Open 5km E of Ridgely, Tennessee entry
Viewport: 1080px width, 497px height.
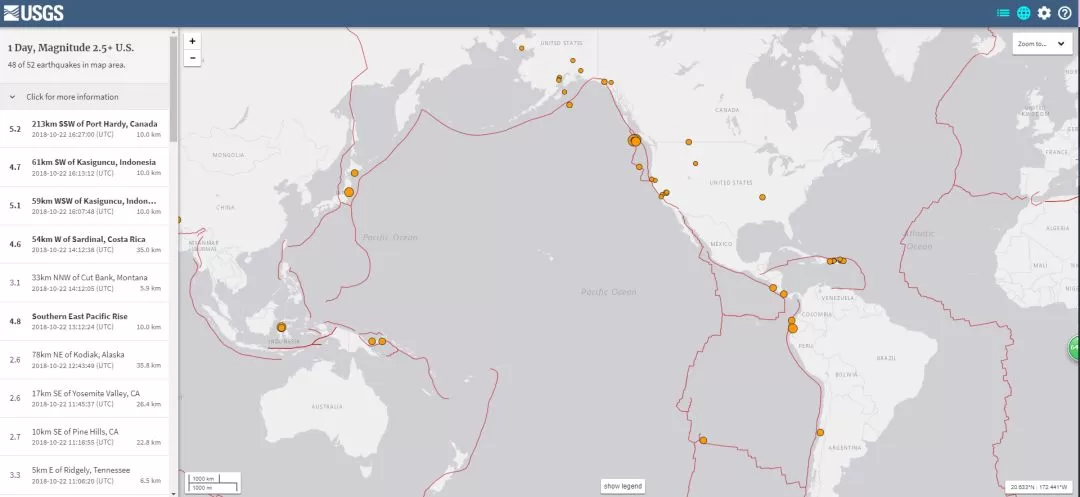[x=84, y=474]
